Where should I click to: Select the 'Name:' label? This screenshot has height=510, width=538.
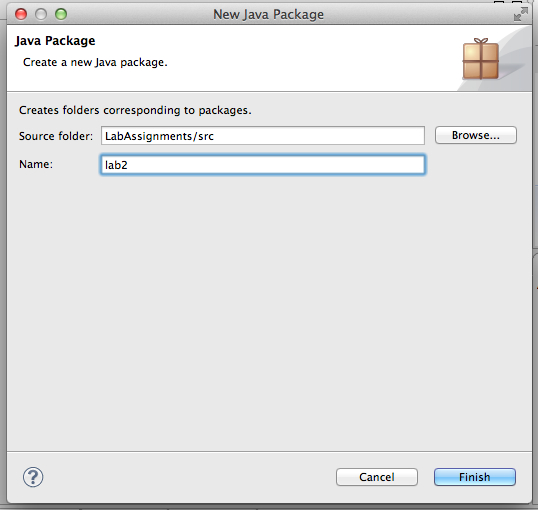click(36, 164)
